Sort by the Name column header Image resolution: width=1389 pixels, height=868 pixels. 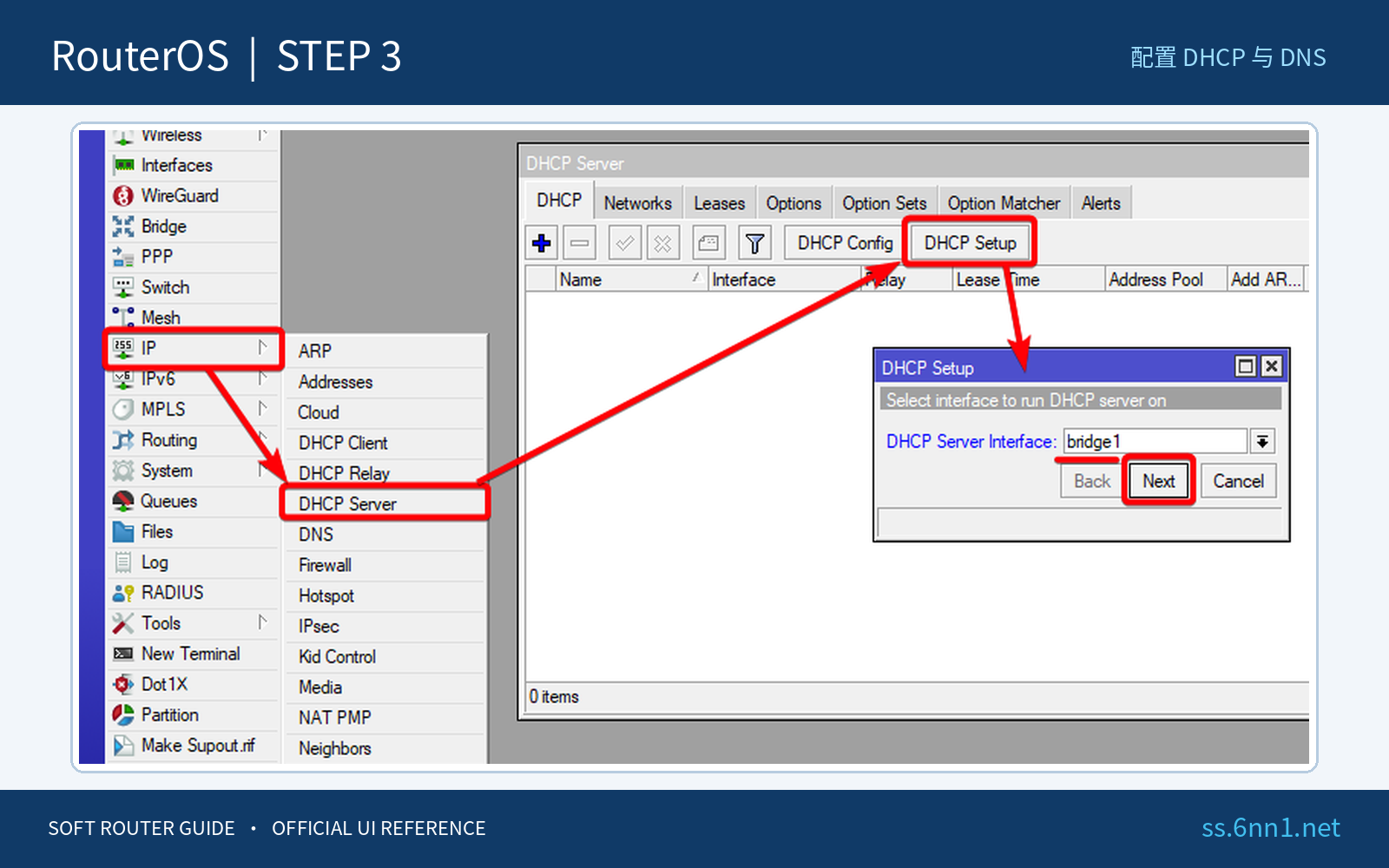point(630,279)
